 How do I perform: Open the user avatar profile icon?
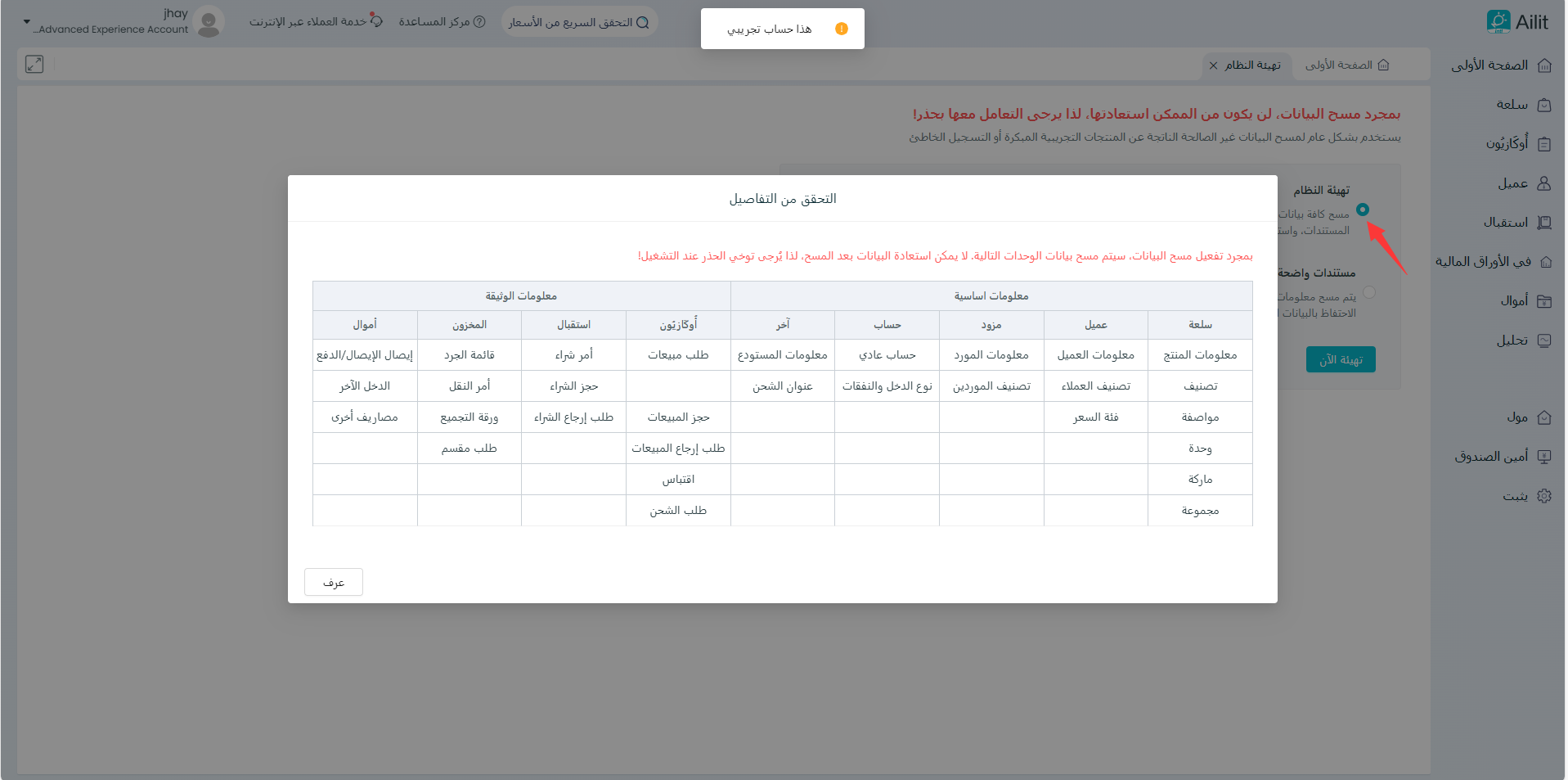(210, 21)
